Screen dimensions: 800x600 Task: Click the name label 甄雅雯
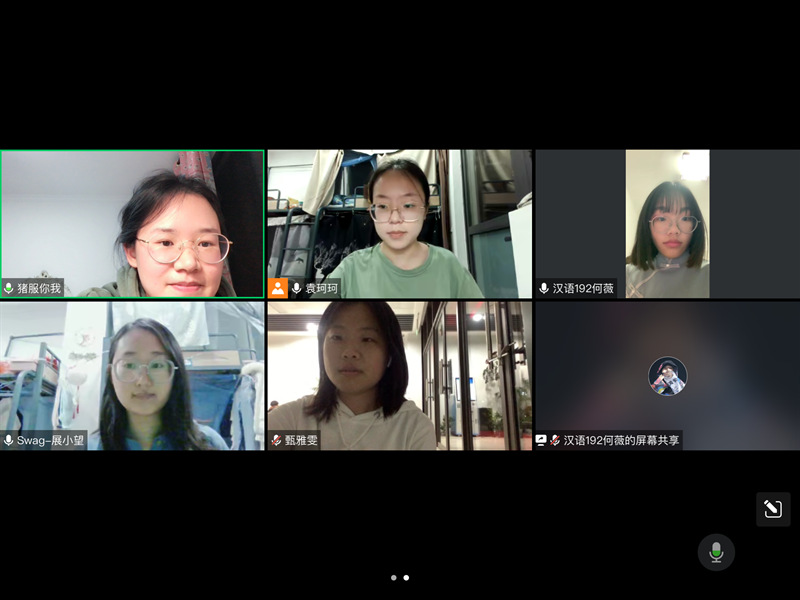(301, 440)
